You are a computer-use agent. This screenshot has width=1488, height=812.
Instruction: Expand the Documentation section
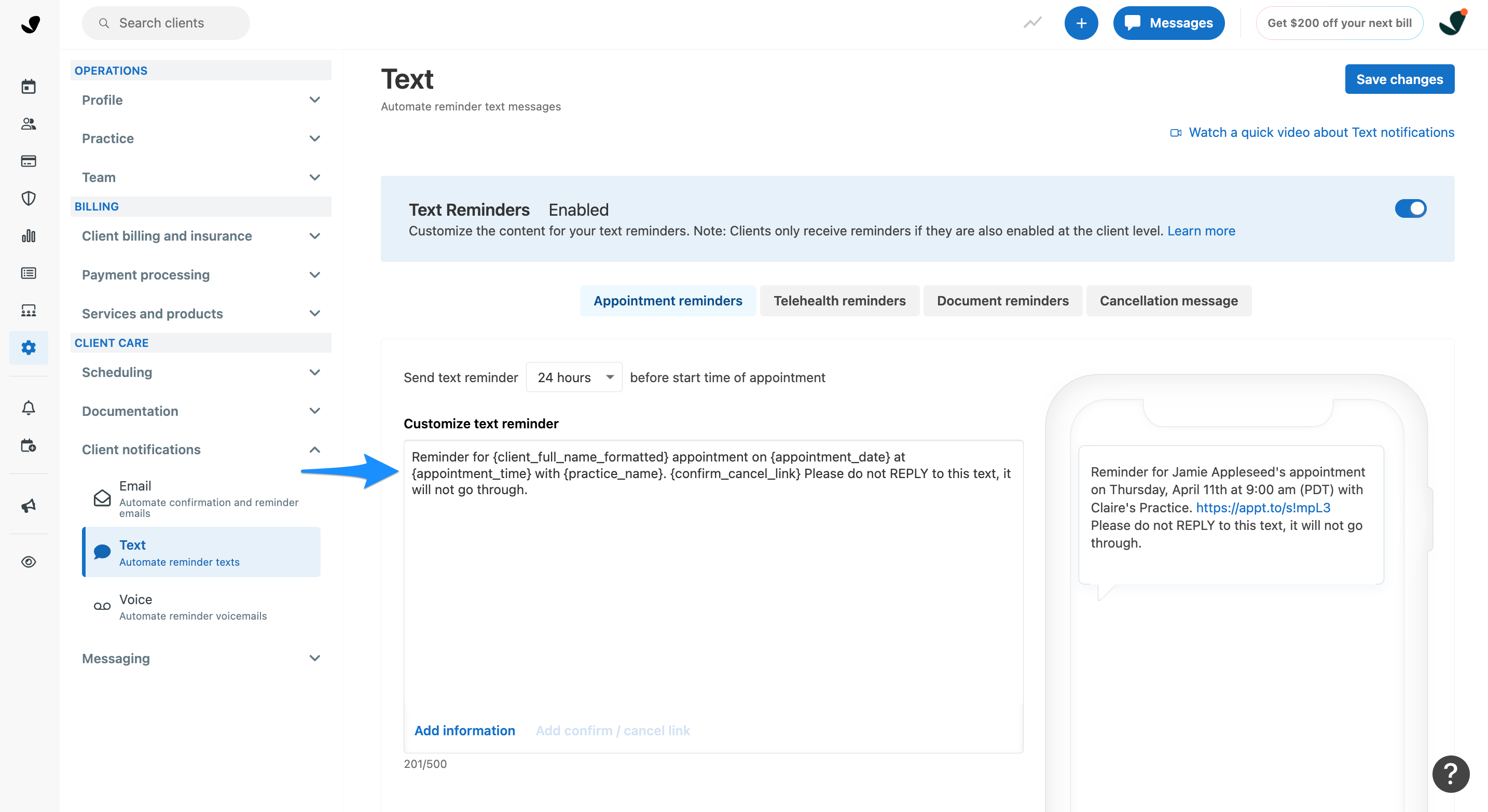(200, 411)
